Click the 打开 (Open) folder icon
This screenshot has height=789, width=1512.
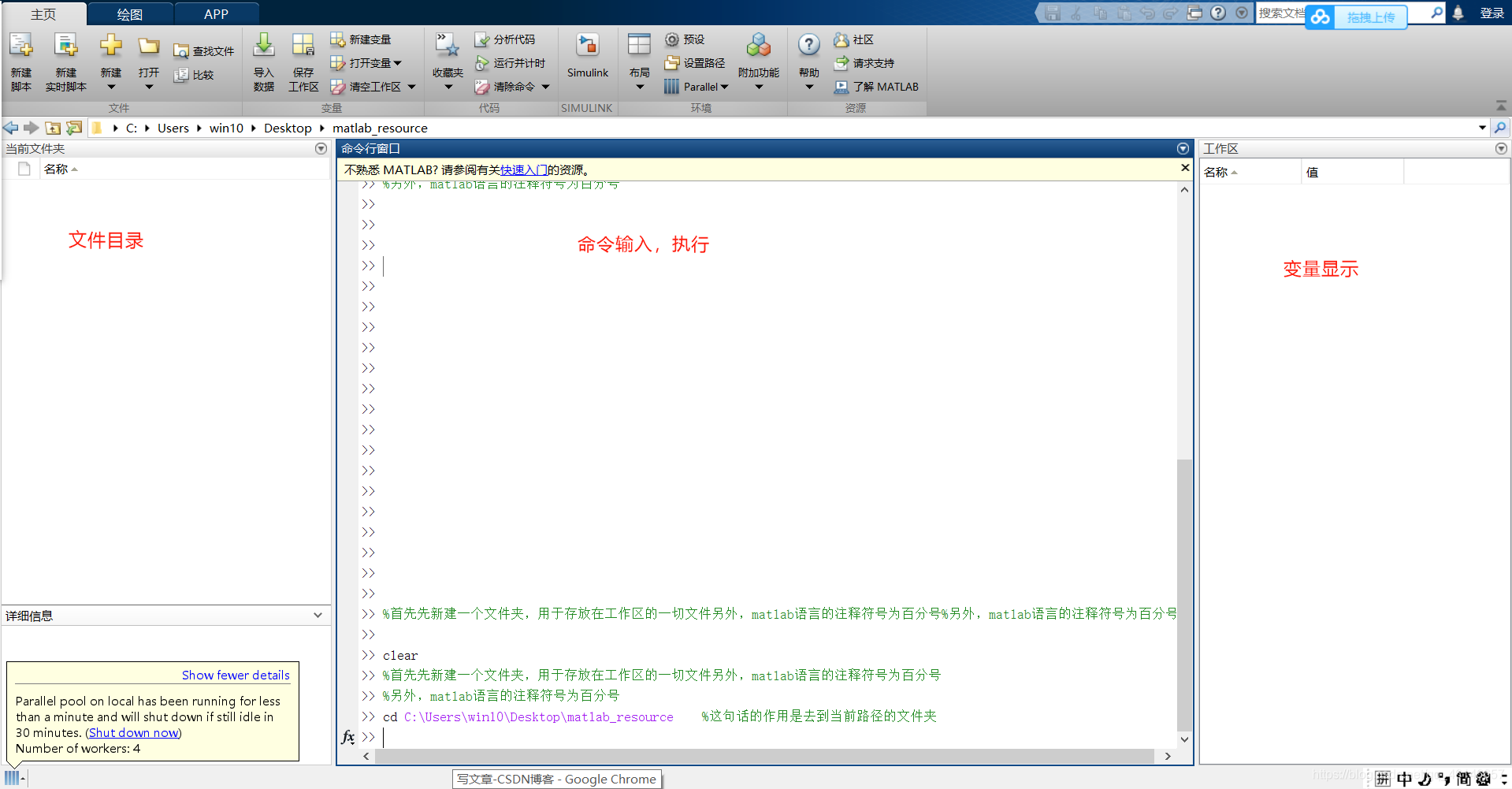point(149,47)
